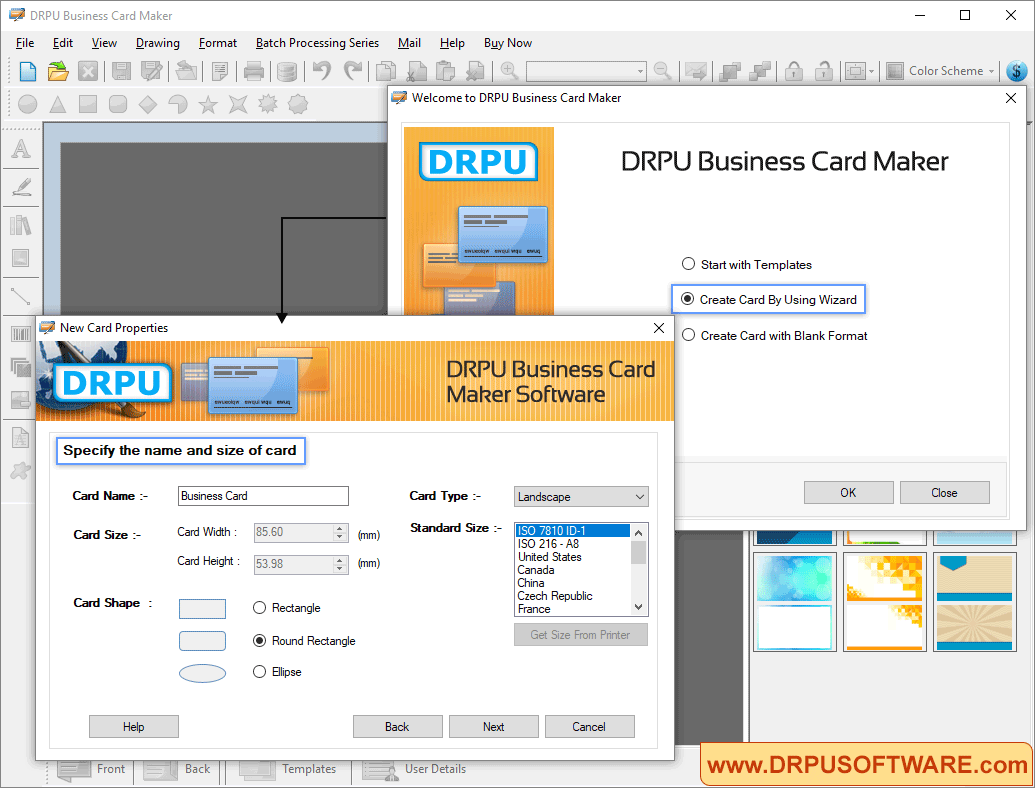Select the blue bokeh card template thumbnail

click(x=795, y=602)
